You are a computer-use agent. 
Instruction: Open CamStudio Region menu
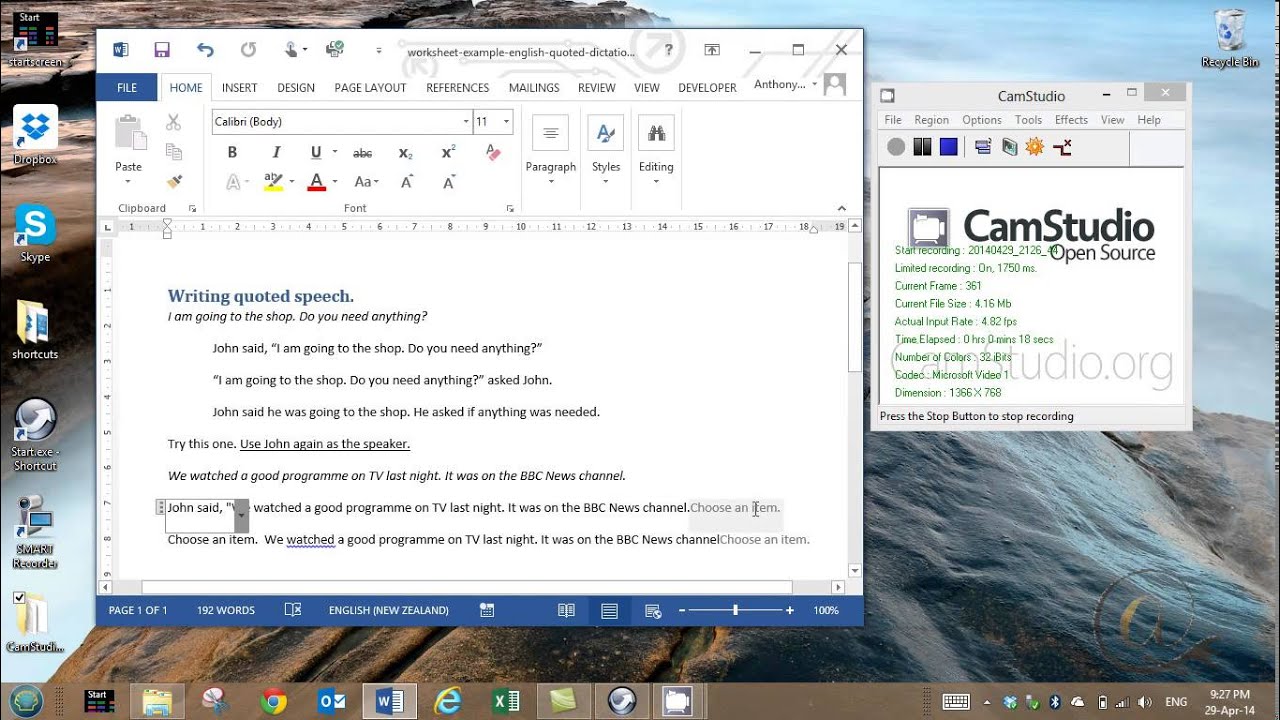coord(932,120)
